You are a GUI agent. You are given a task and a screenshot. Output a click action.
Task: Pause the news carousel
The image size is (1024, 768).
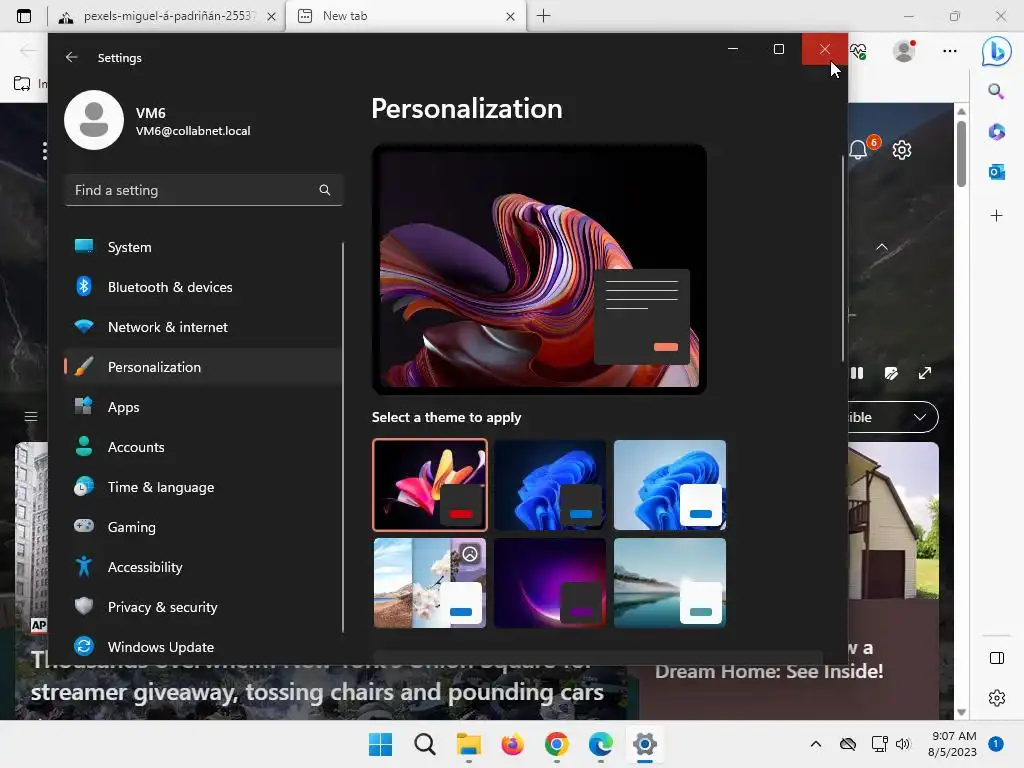click(856, 373)
